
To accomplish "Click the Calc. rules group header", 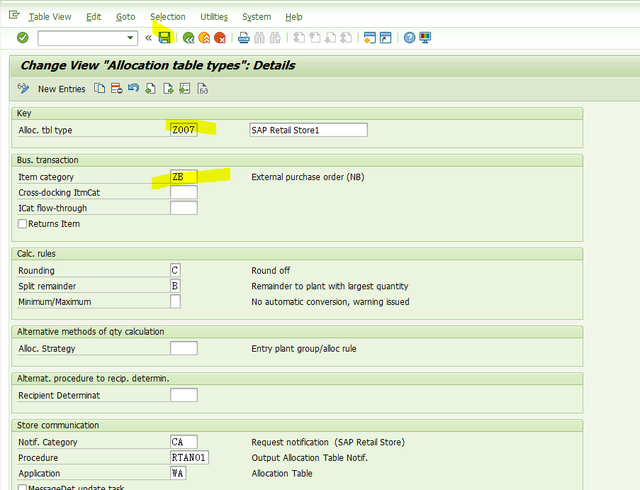I will point(297,254).
